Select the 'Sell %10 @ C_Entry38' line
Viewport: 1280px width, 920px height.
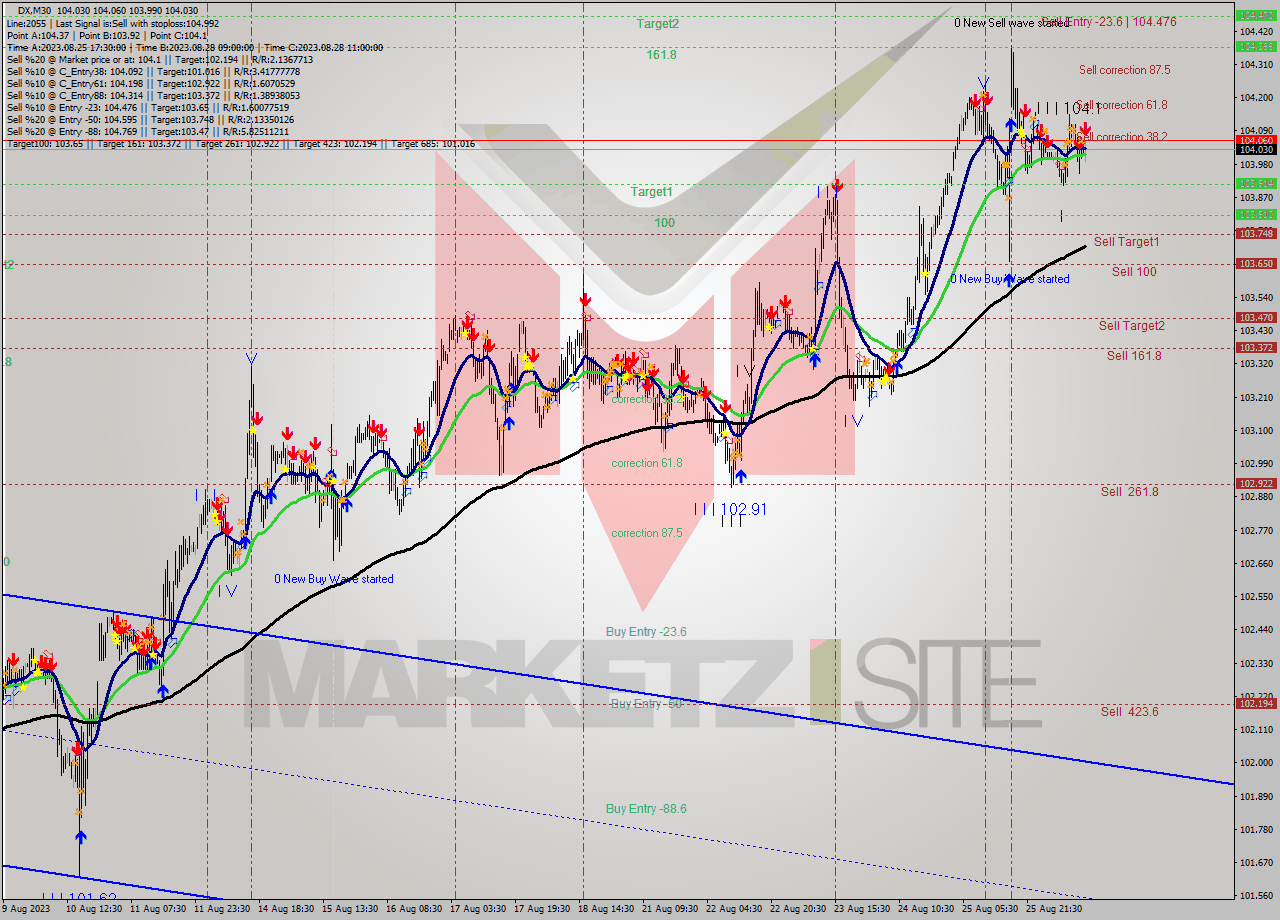tap(153, 71)
